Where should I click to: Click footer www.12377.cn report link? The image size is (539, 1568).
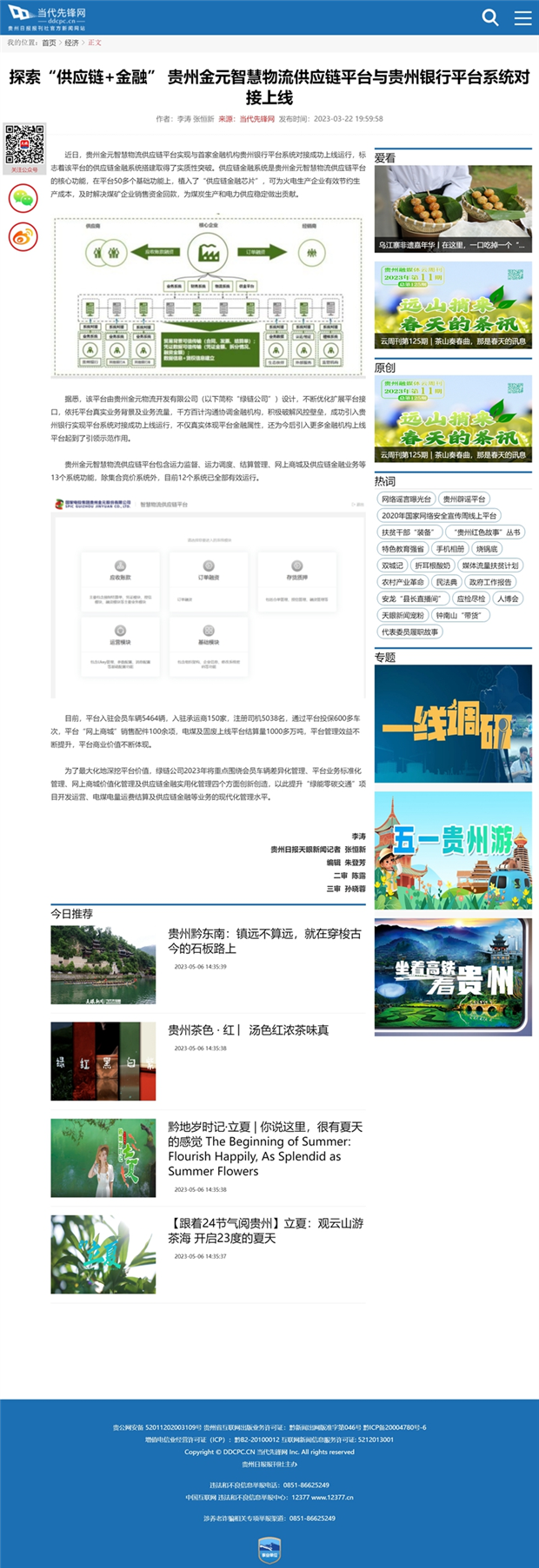[x=333, y=1497]
